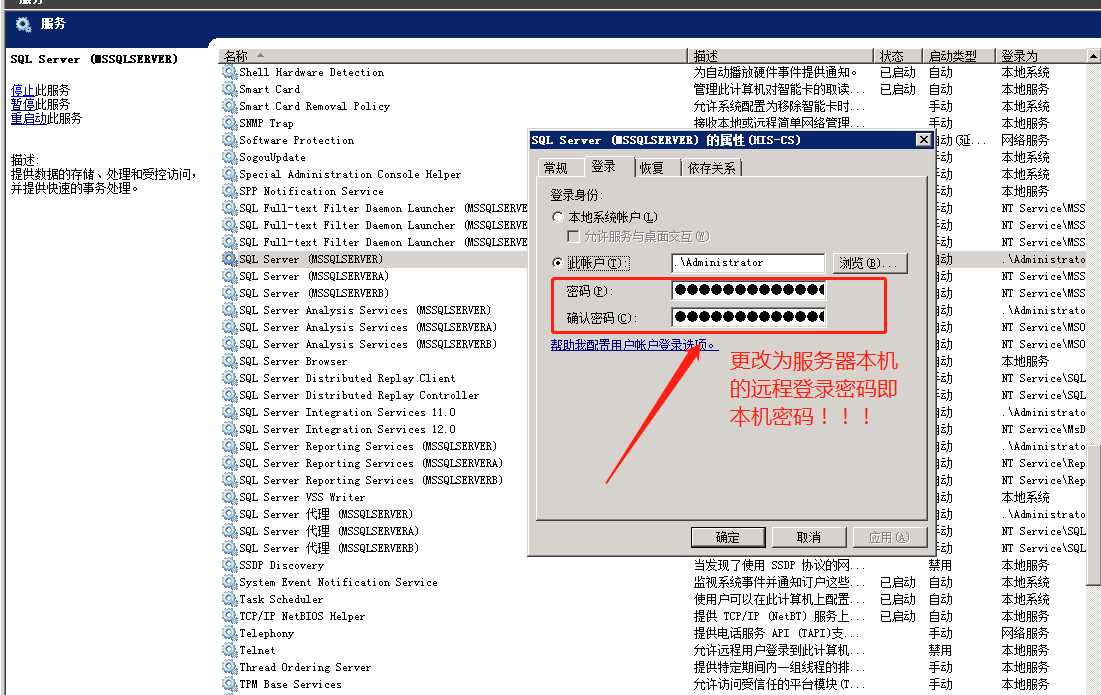
Task: Click the gear icon beside Task Scheduler
Action: pos(230,599)
